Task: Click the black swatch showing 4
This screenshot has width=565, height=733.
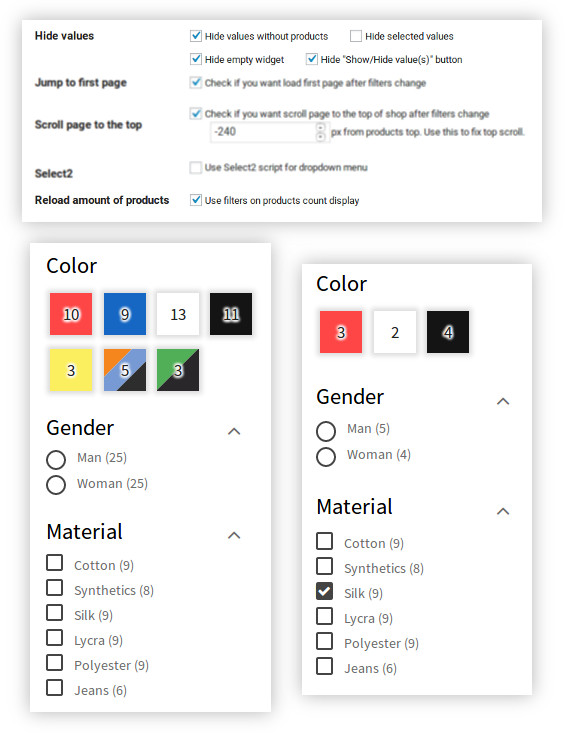Action: point(448,332)
